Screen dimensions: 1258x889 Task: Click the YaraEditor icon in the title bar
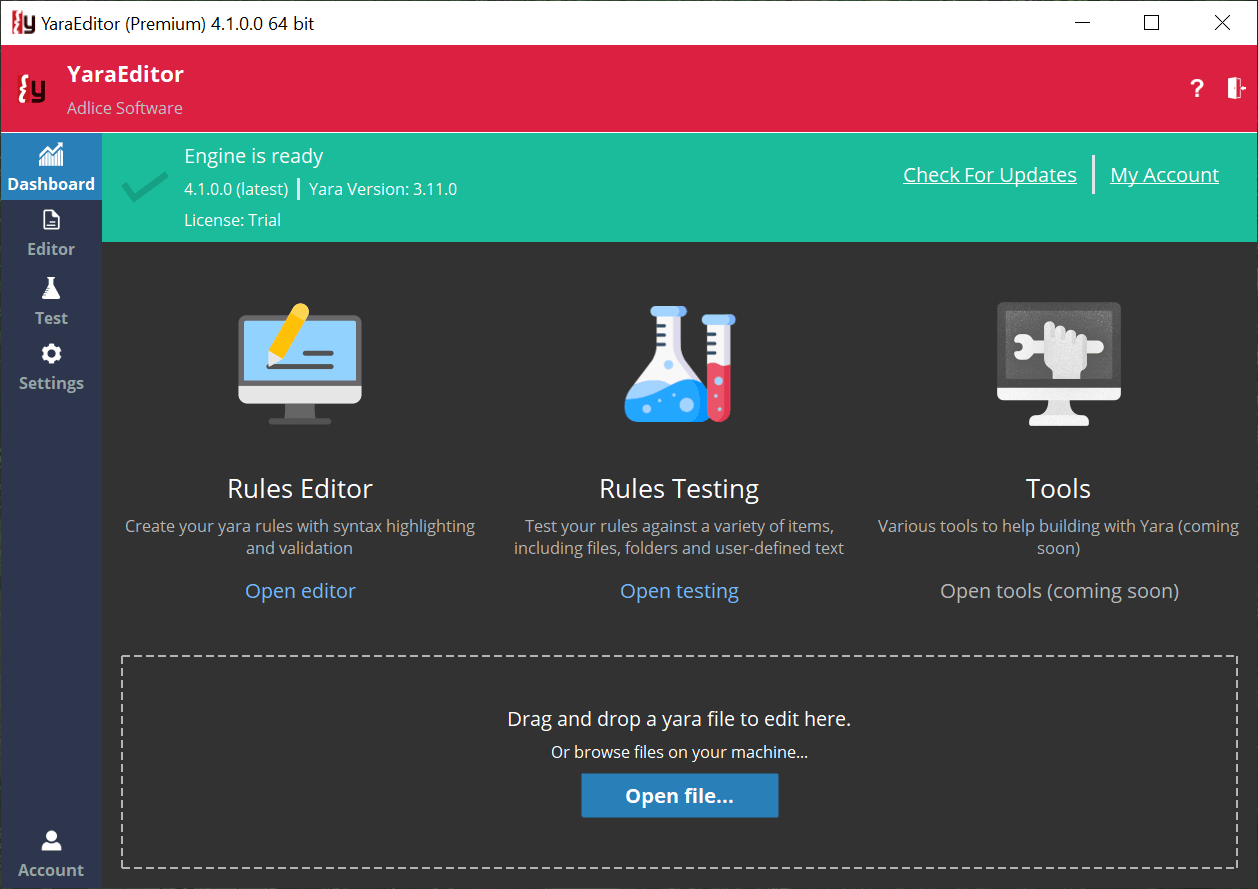point(23,22)
